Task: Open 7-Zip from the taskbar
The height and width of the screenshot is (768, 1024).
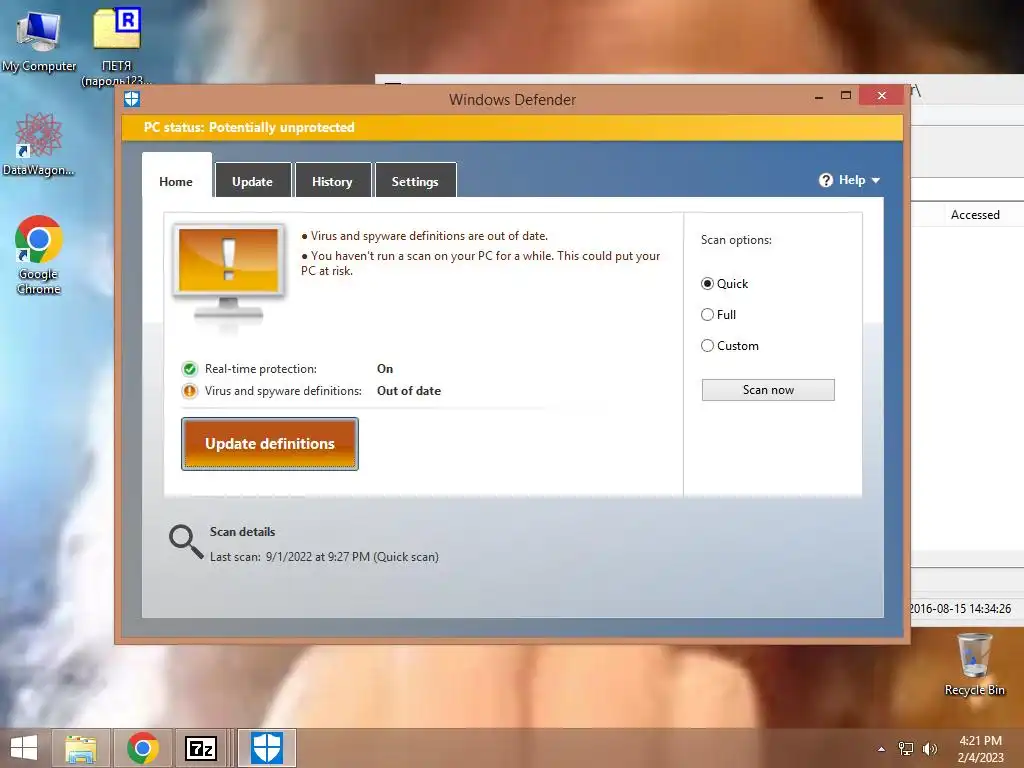Action: (x=201, y=748)
